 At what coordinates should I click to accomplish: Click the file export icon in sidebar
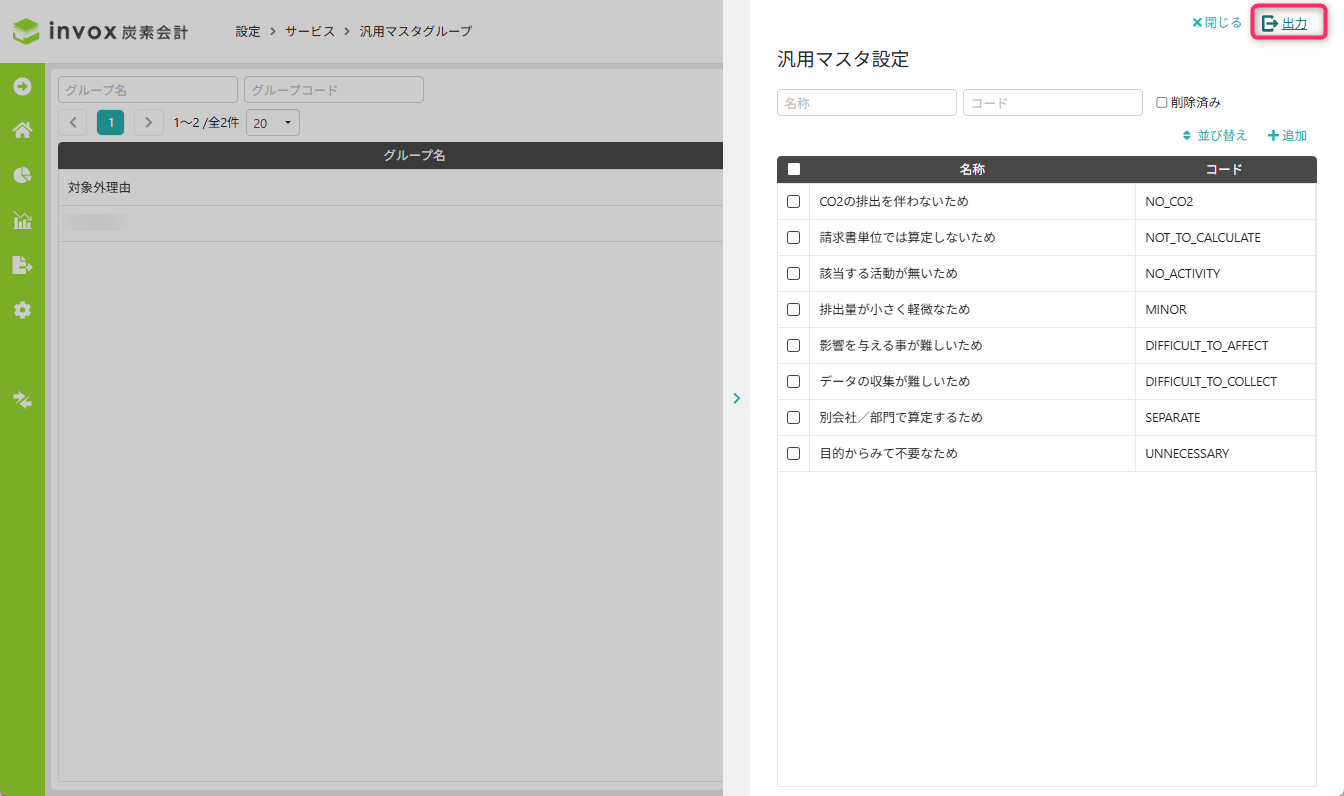[22, 265]
